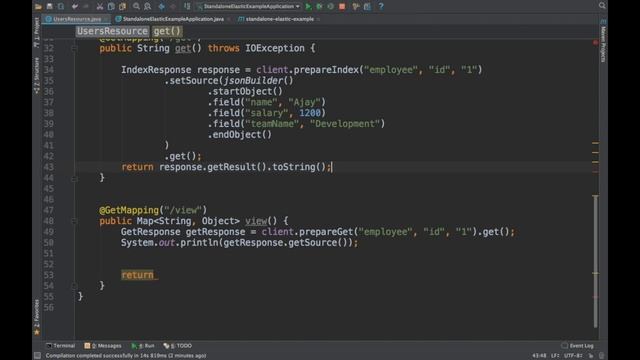
Task: Click the Forward navigation arrow icon
Action: pos(173,6)
